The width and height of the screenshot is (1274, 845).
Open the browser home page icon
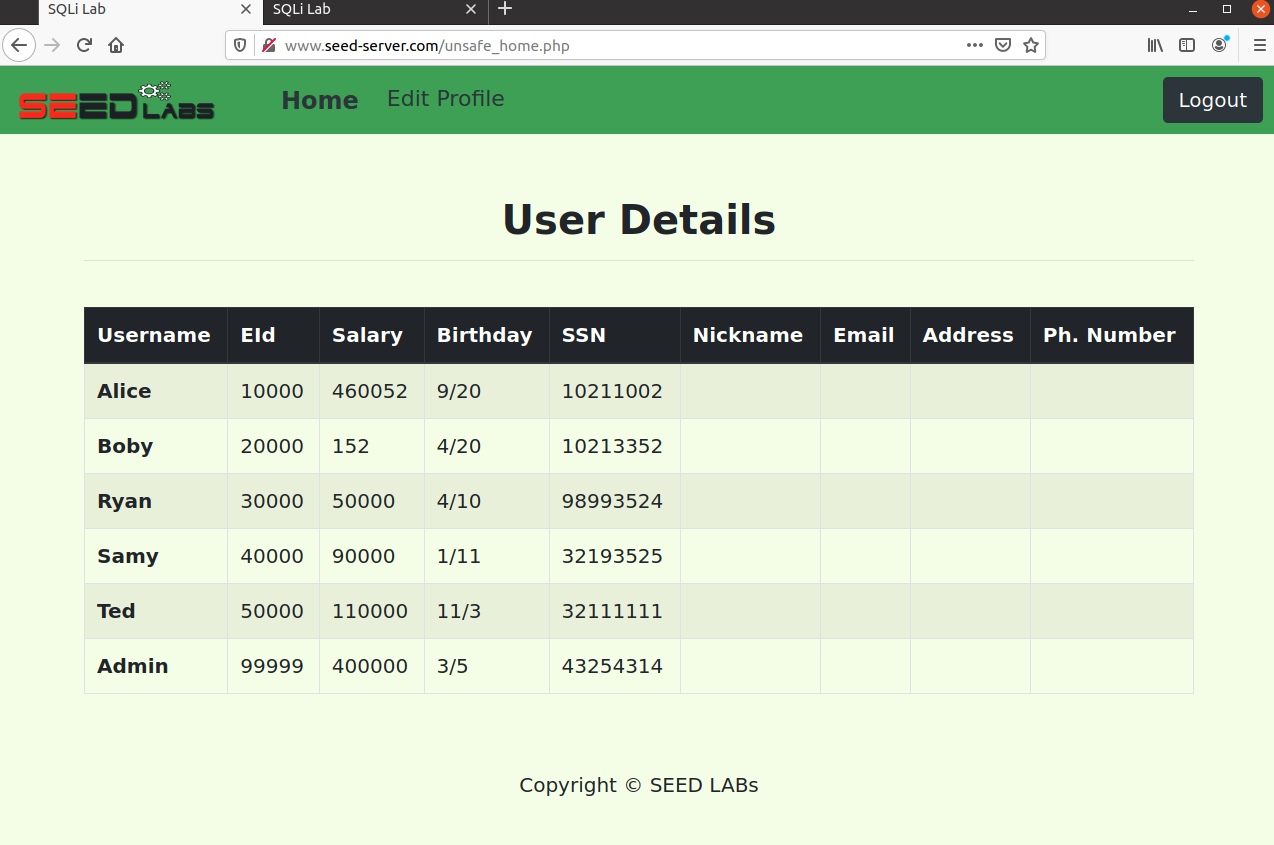click(116, 45)
